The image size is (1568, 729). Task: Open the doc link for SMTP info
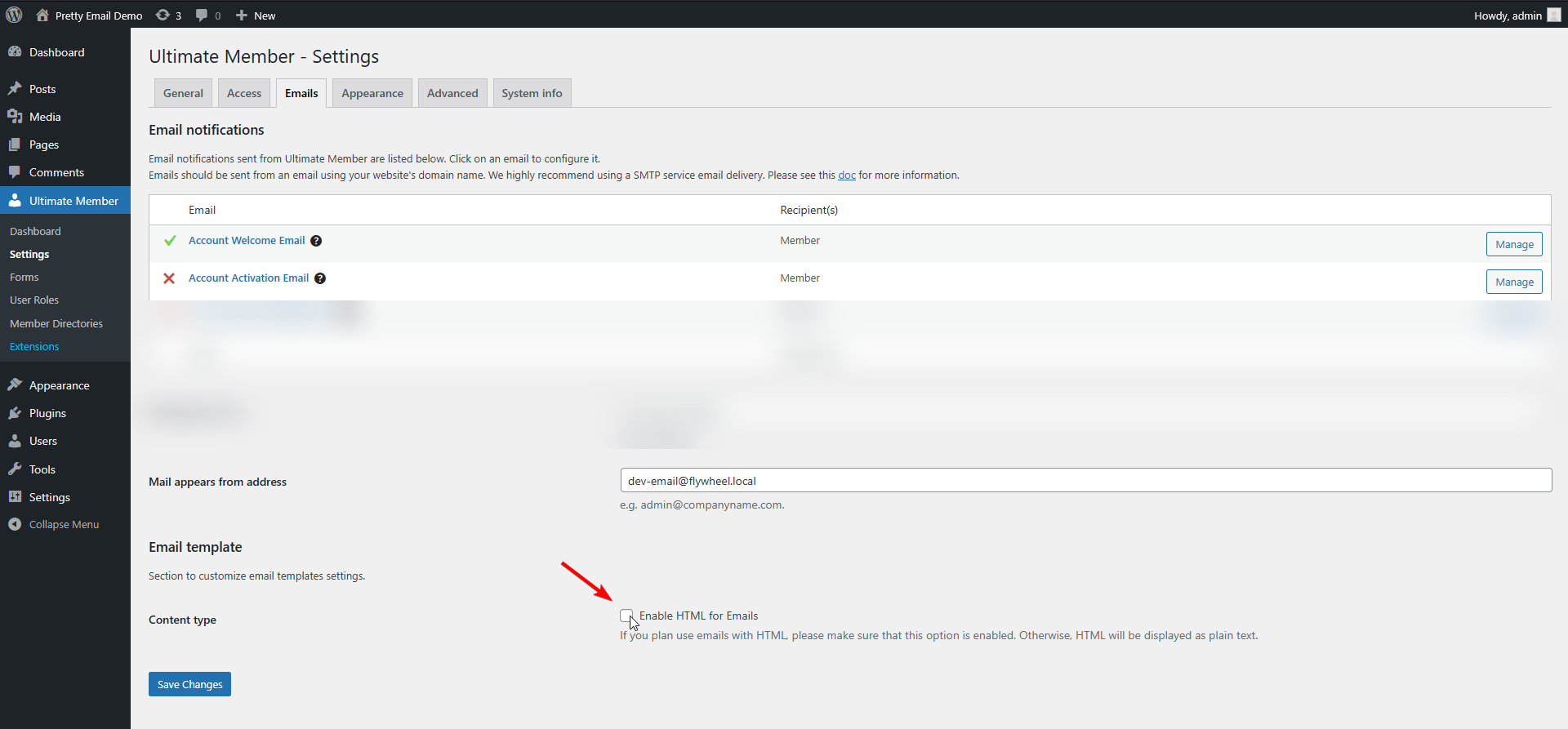point(847,175)
